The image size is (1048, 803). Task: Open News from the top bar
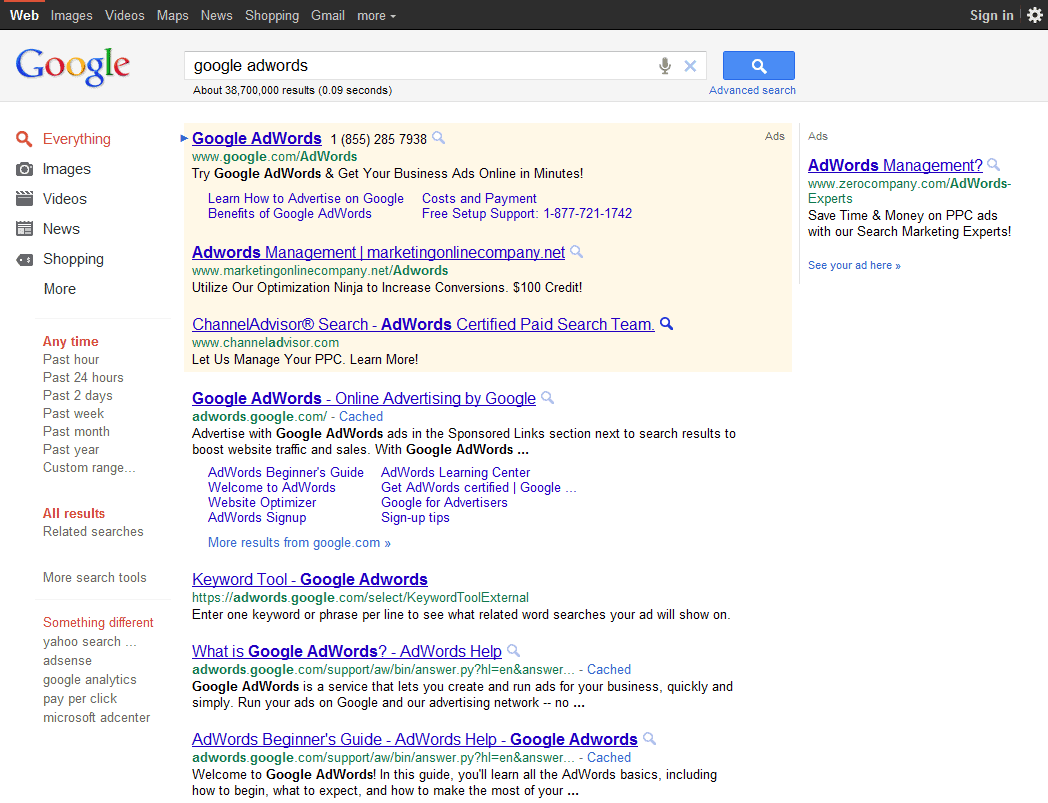217,15
